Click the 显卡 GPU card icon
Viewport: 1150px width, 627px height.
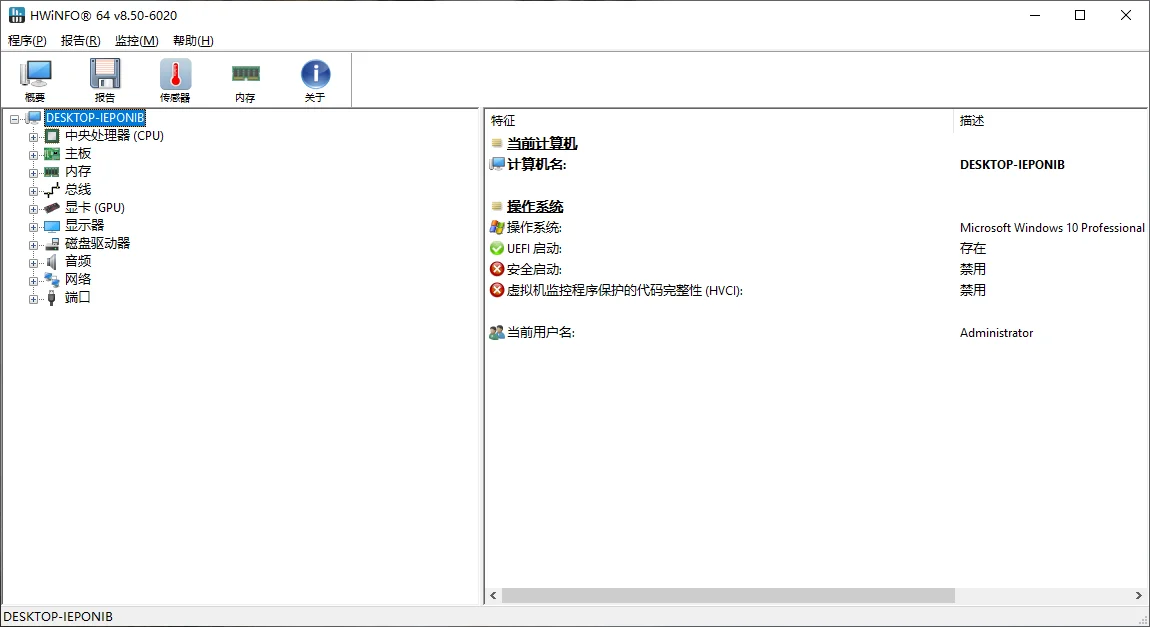tap(52, 208)
